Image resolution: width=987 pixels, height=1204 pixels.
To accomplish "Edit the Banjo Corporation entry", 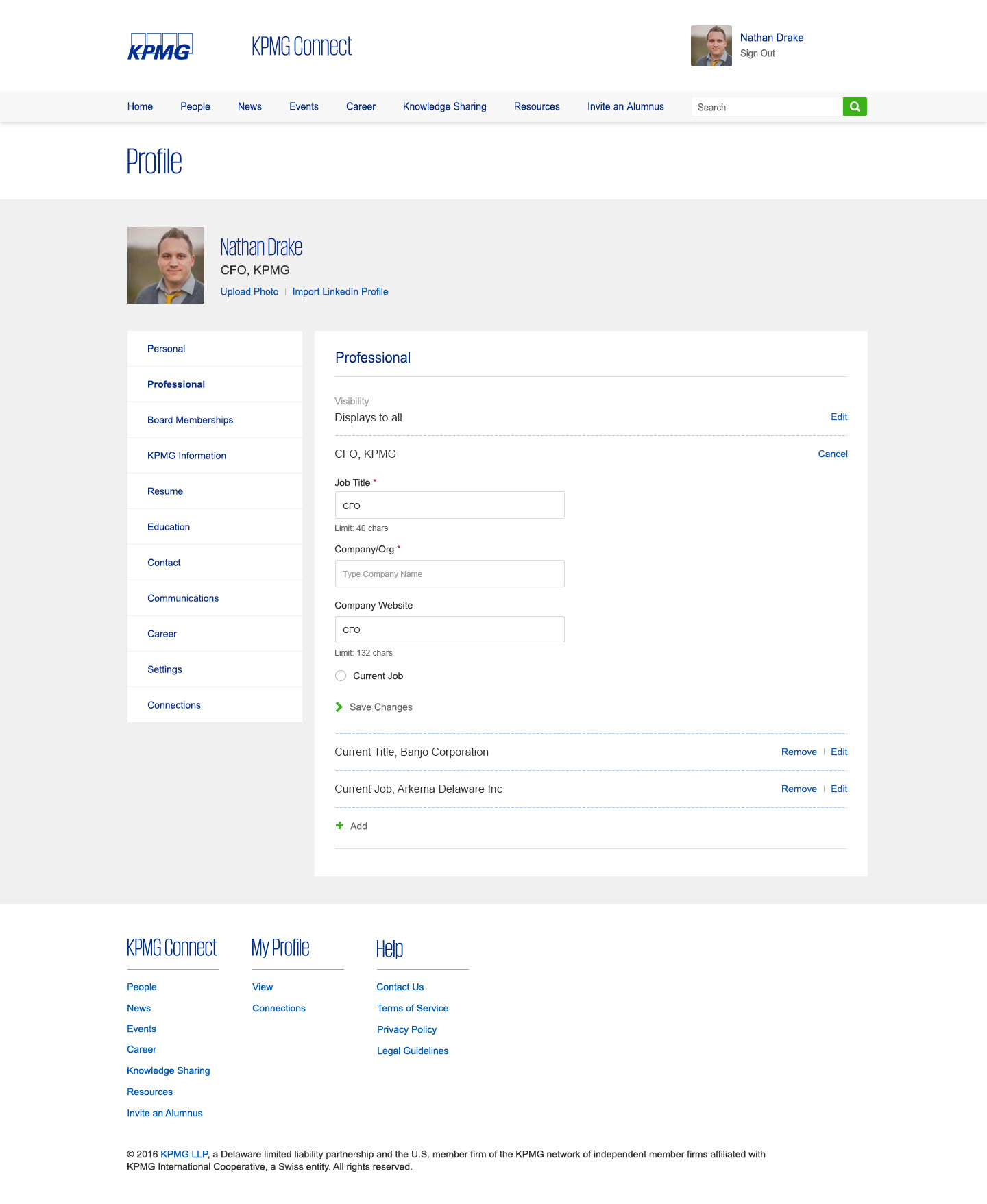I will (x=839, y=752).
